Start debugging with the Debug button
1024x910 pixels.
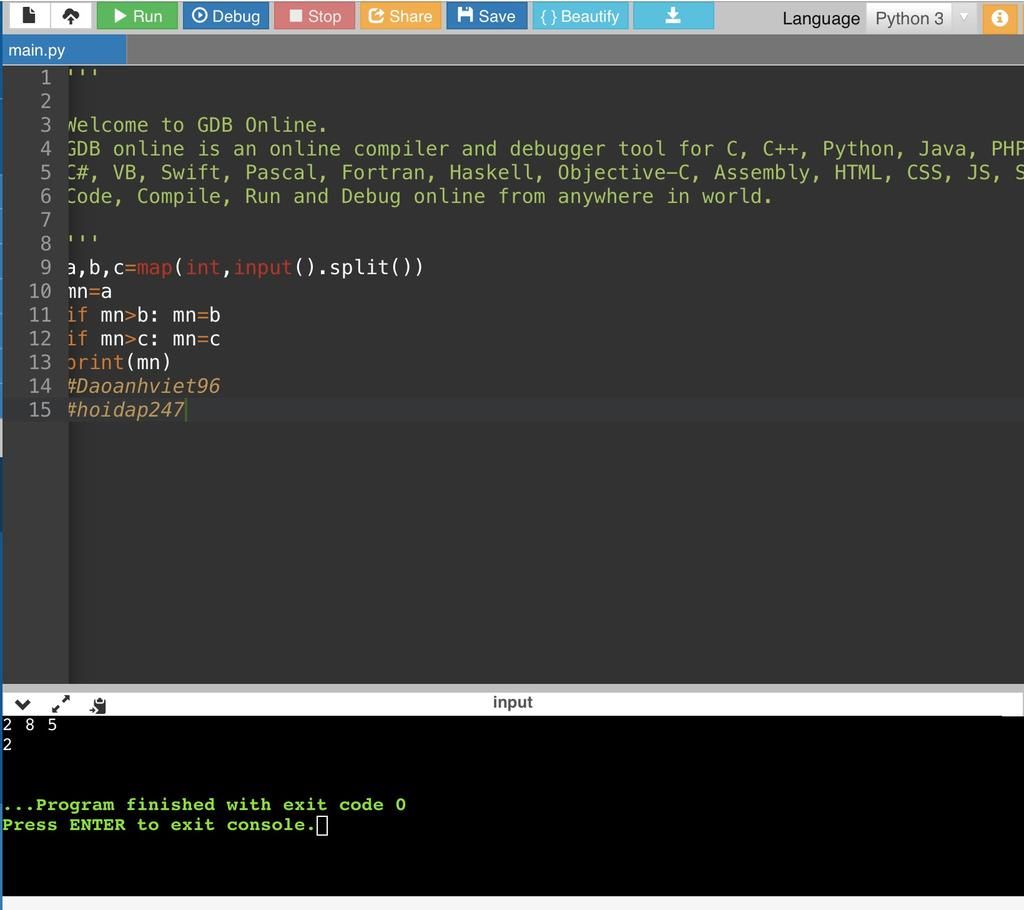click(x=226, y=16)
